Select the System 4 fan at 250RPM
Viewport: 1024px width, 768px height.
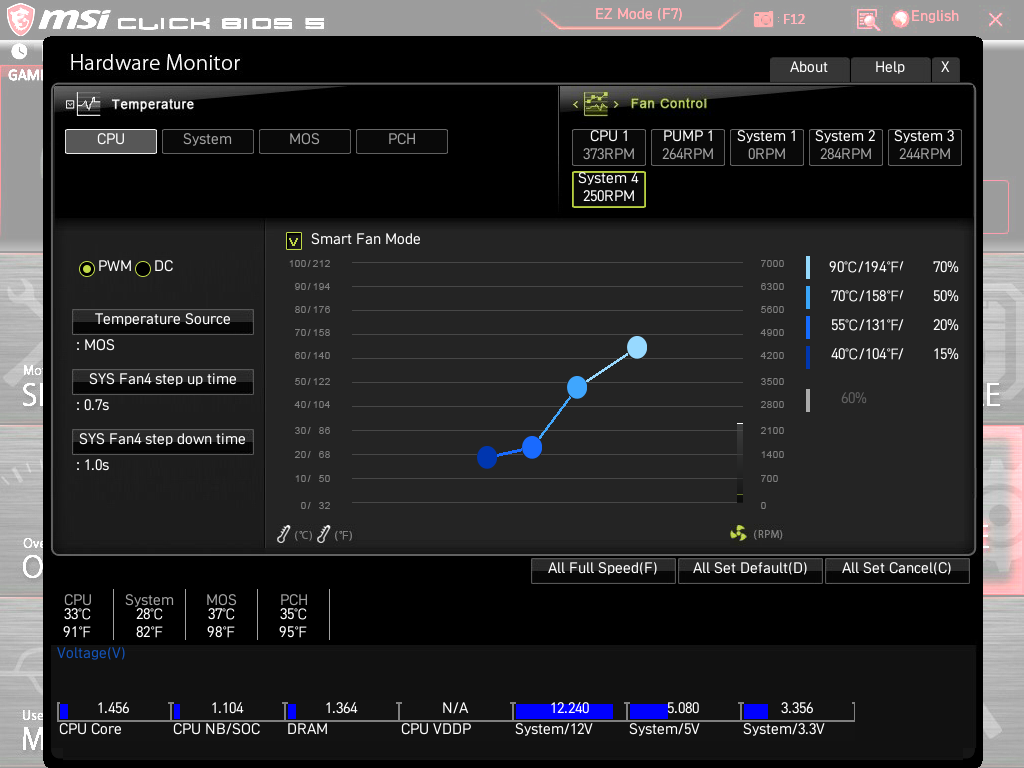[x=609, y=189]
